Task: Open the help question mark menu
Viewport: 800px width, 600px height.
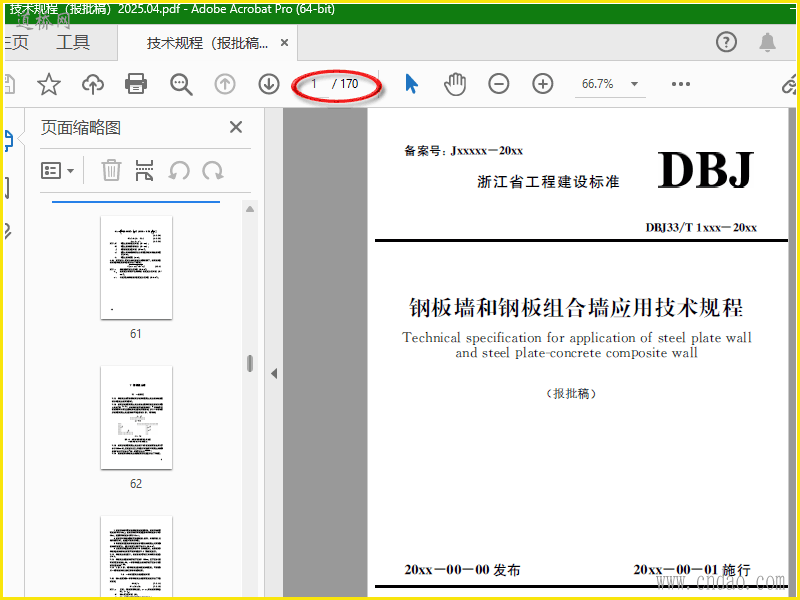Action: (726, 42)
